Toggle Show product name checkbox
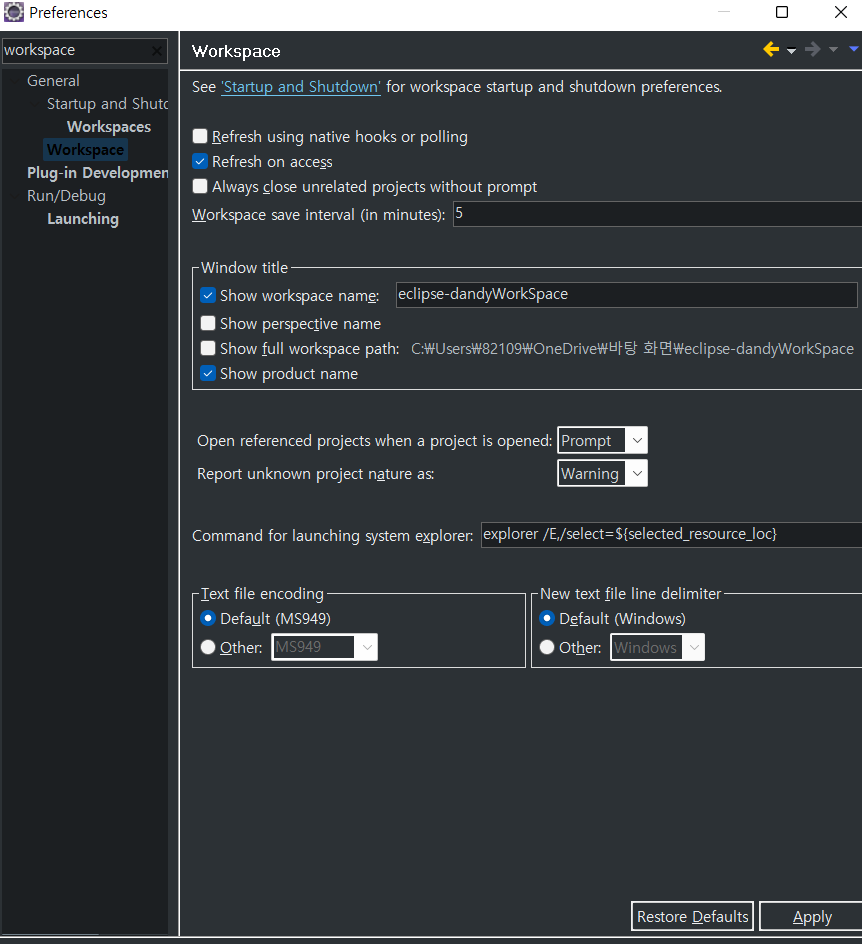This screenshot has width=862, height=944. coord(208,373)
